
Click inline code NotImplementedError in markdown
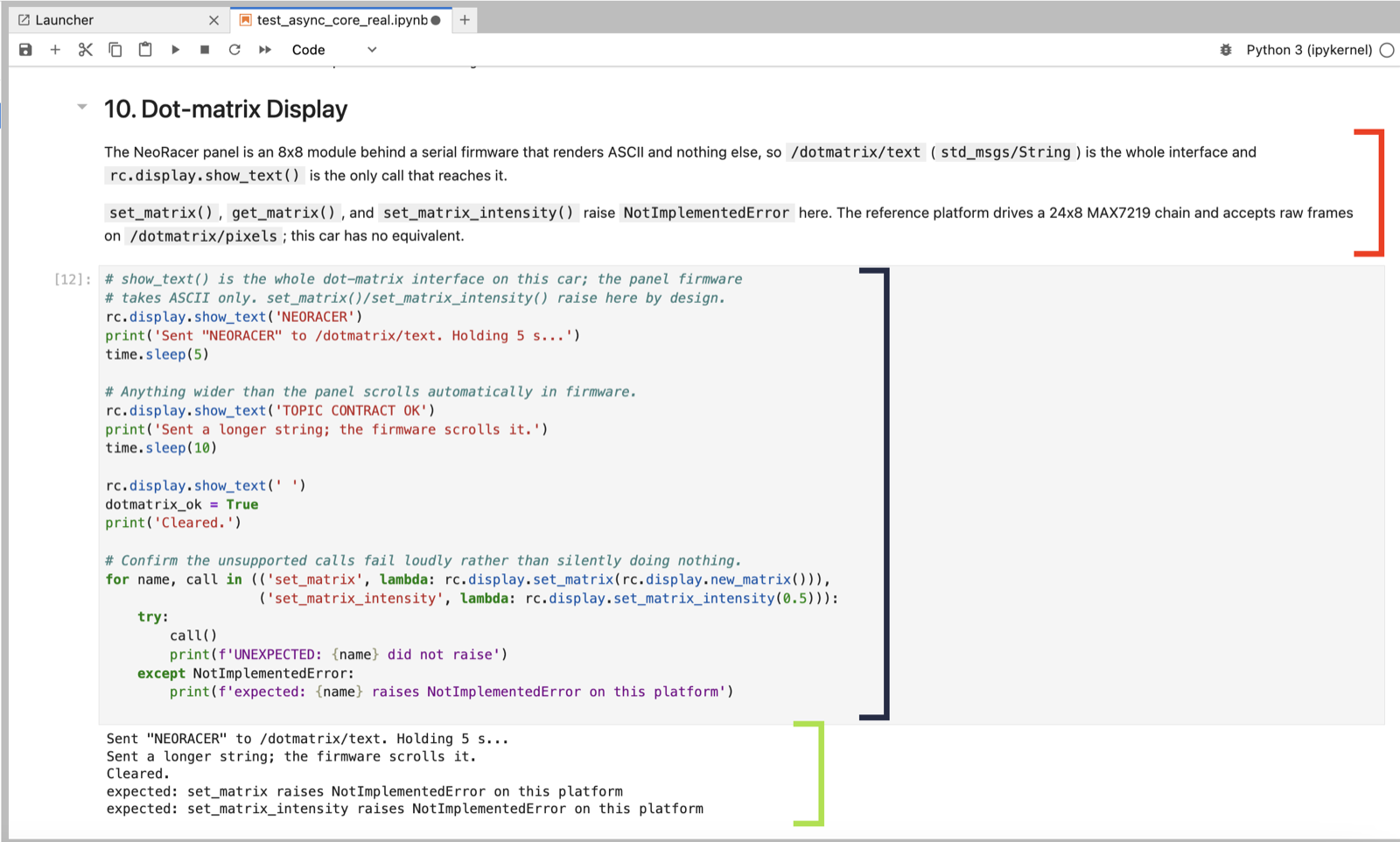pos(706,213)
